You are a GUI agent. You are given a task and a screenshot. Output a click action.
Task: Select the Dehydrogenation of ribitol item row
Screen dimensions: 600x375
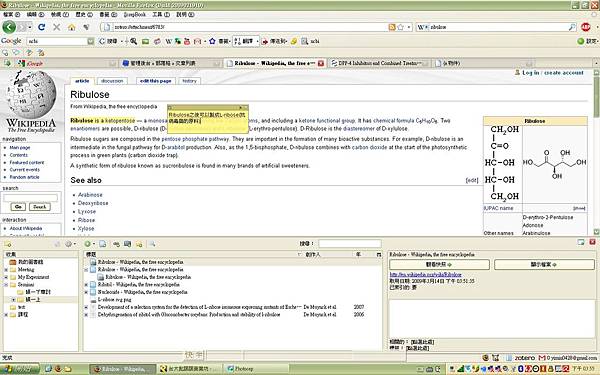click(233, 315)
